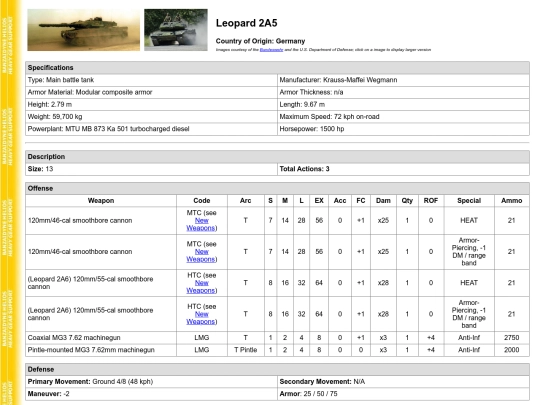Click the Ammo column header
This screenshot has height=405, width=540.
point(512,200)
